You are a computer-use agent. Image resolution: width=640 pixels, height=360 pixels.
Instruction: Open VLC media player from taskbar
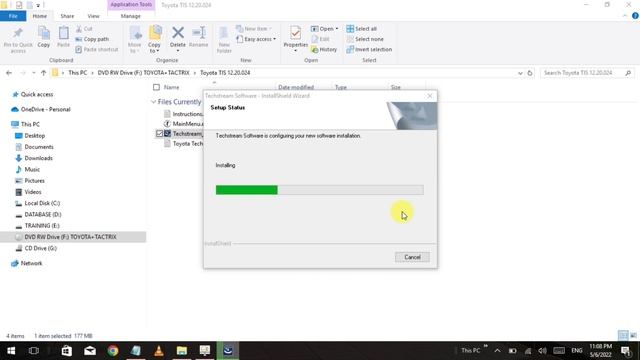(159, 351)
